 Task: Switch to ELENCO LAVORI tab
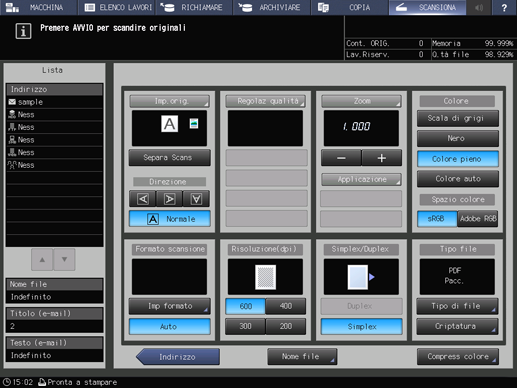point(117,7)
